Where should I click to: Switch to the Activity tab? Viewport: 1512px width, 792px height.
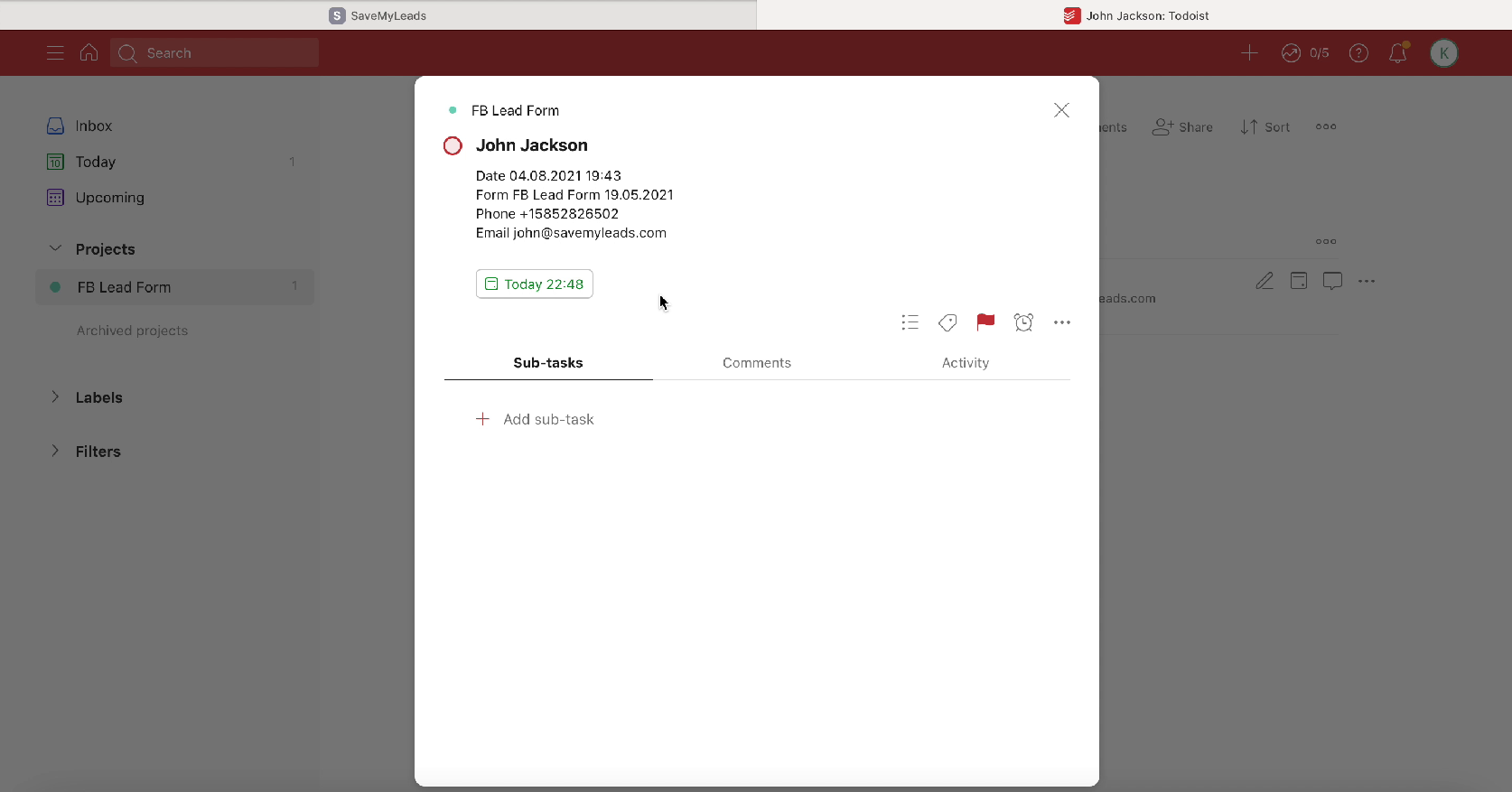966,363
